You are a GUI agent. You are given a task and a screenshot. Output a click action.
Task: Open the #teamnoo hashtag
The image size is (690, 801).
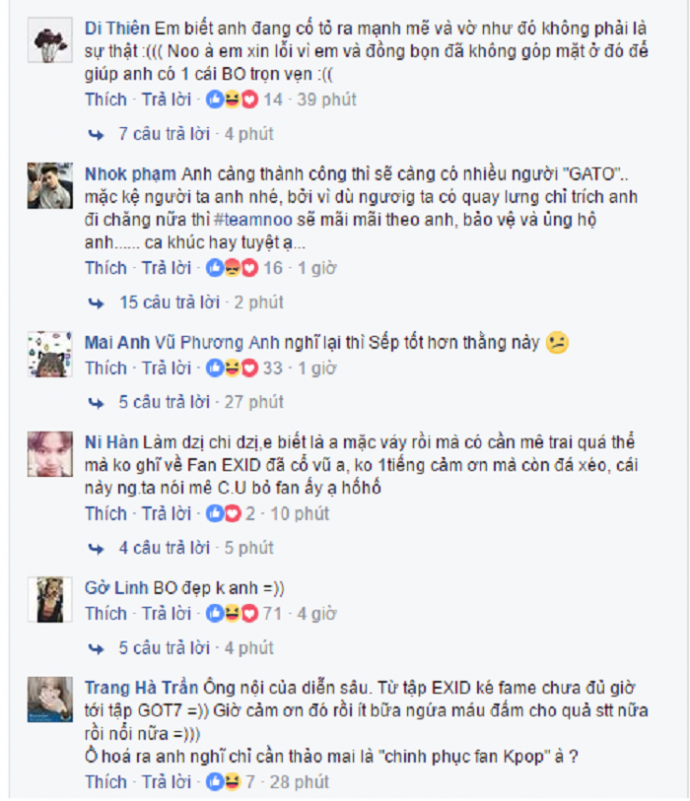point(253,220)
